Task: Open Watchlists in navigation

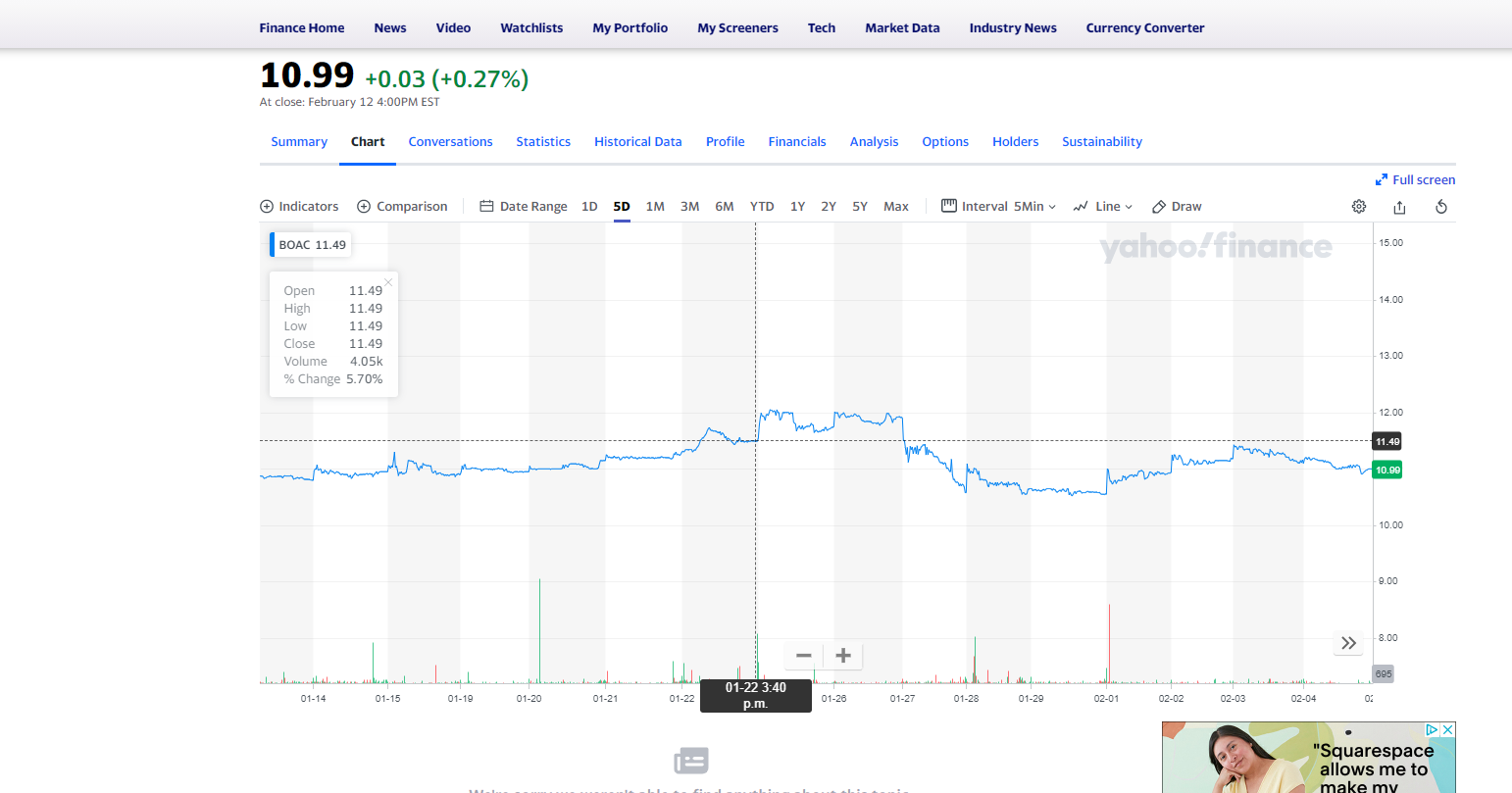Action: [x=531, y=28]
